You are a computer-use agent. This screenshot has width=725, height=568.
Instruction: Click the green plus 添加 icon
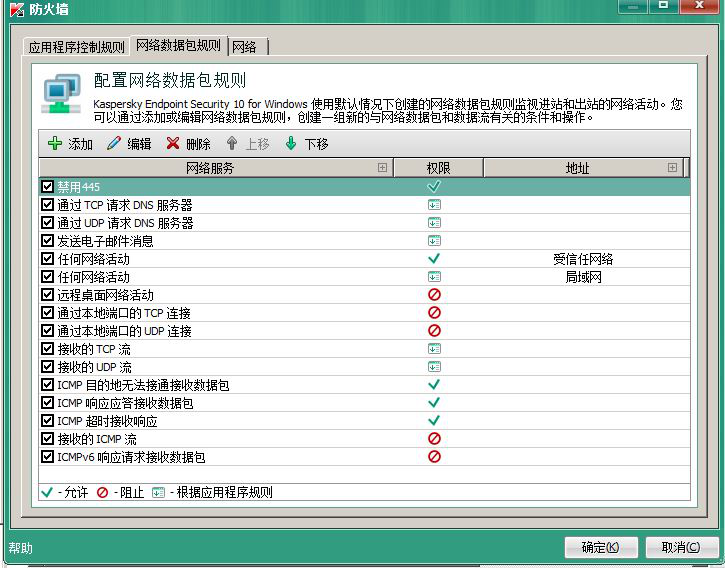coord(55,144)
